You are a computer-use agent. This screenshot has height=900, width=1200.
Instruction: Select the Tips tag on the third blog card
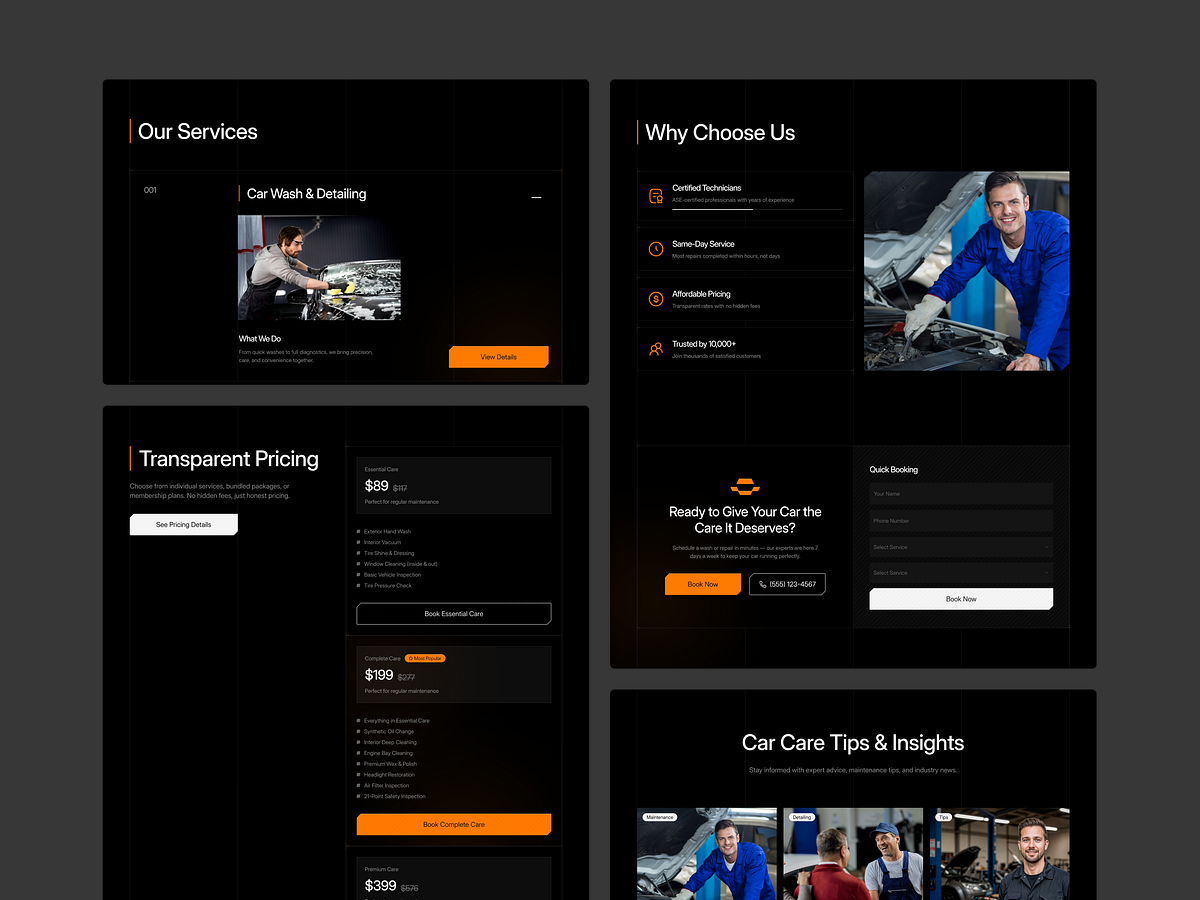[942, 817]
